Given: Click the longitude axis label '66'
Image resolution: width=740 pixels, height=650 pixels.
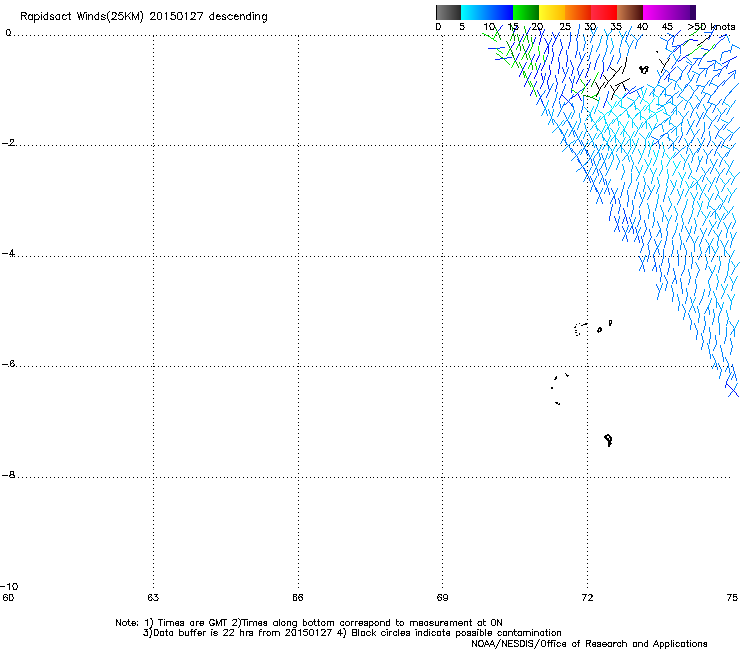Looking at the screenshot, I should point(297,598).
